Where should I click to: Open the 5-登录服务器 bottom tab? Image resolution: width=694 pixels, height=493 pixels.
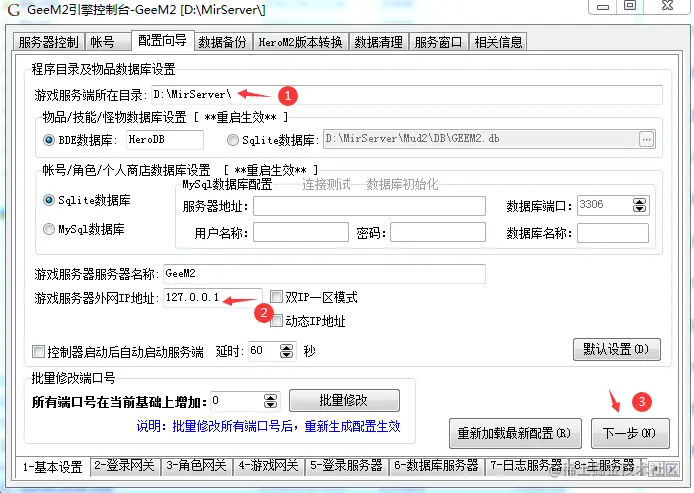[x=347, y=466]
